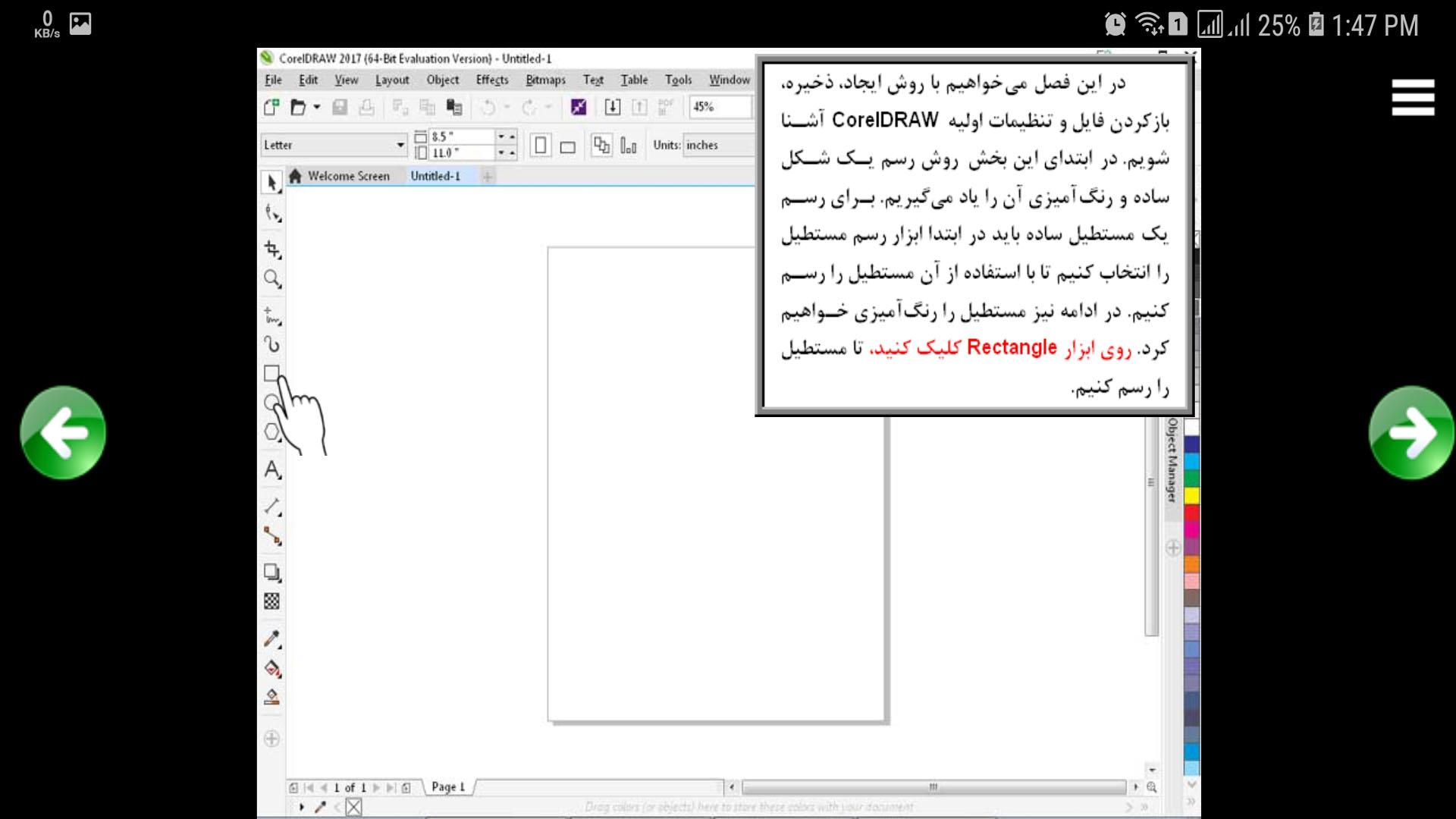Click the page width 8.5" field
The height and width of the screenshot is (819, 1456).
pos(462,136)
